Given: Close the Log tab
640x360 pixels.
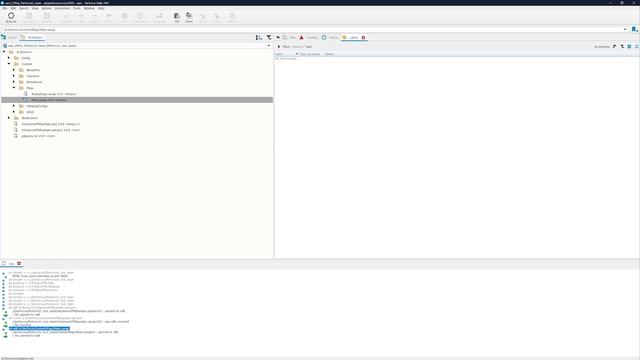Looking at the screenshot, I should [x=19, y=264].
